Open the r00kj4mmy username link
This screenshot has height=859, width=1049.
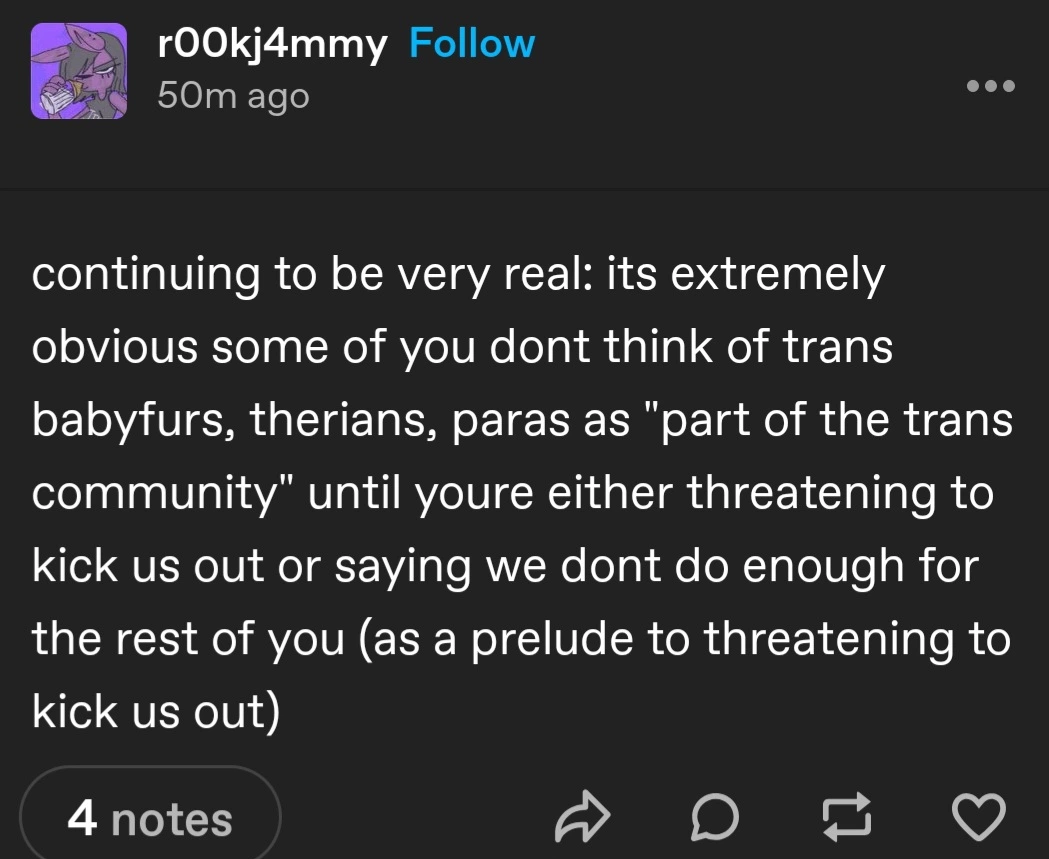(x=272, y=45)
